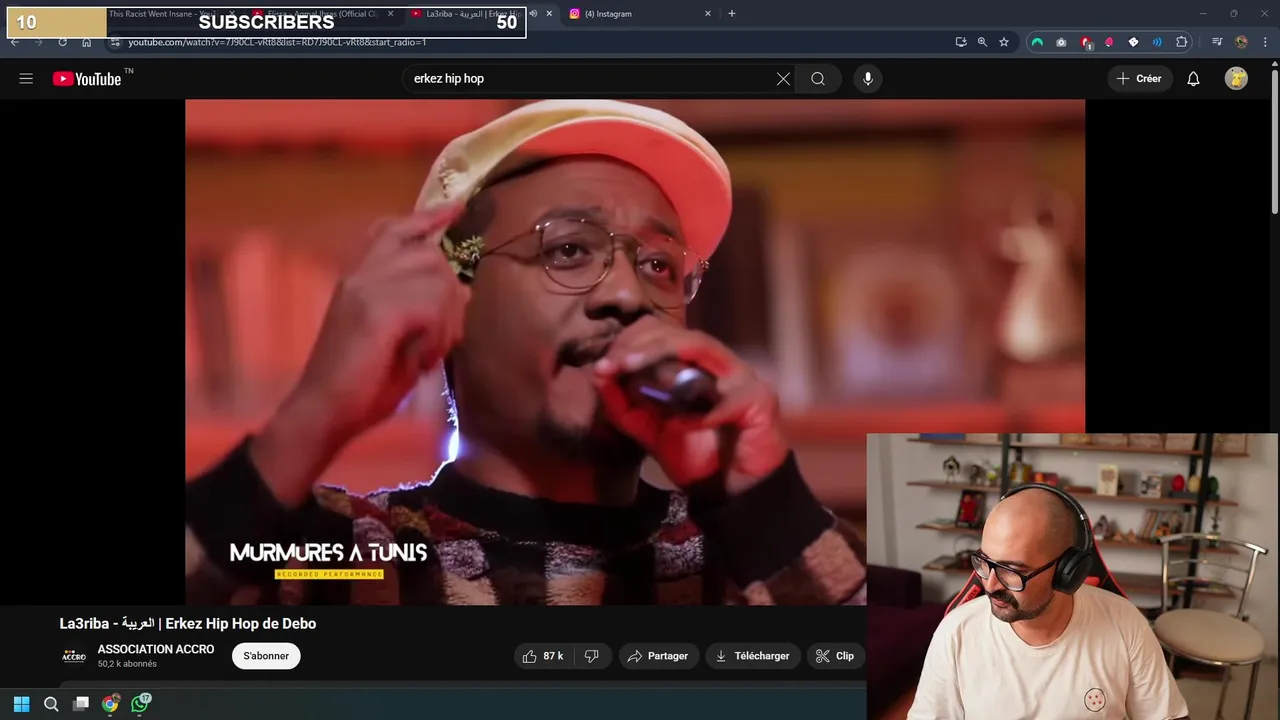
Task: Click the video title La3riba Erkez Hip Hop
Action: tap(188, 624)
